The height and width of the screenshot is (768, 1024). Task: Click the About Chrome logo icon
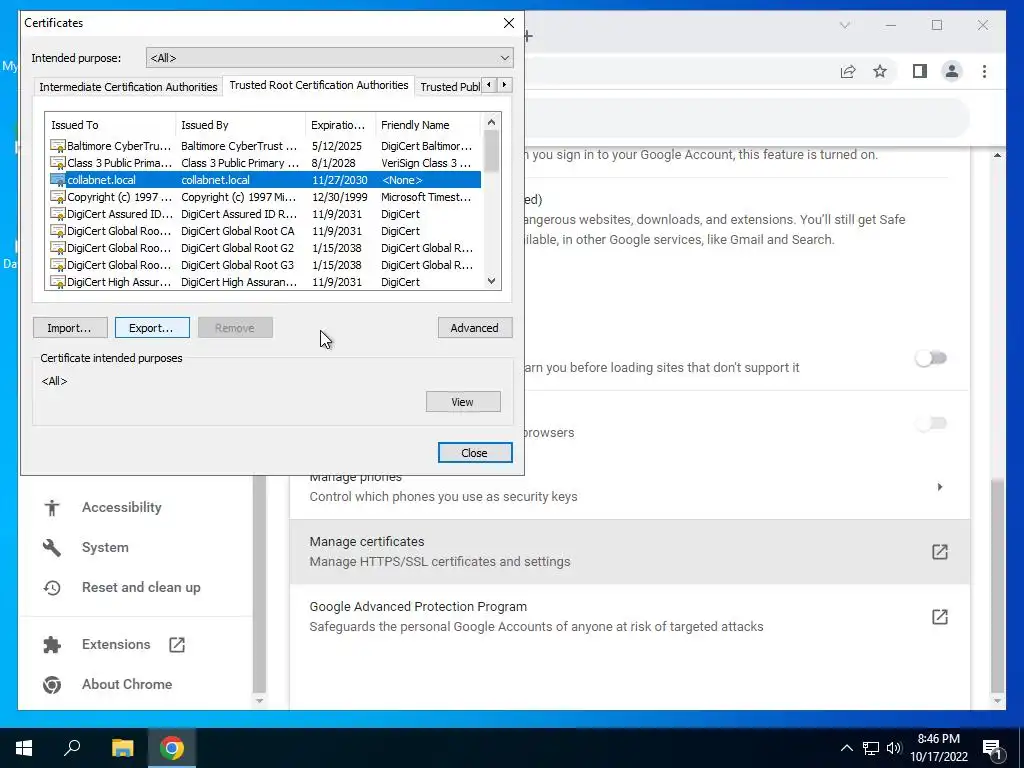pyautogui.click(x=52, y=684)
